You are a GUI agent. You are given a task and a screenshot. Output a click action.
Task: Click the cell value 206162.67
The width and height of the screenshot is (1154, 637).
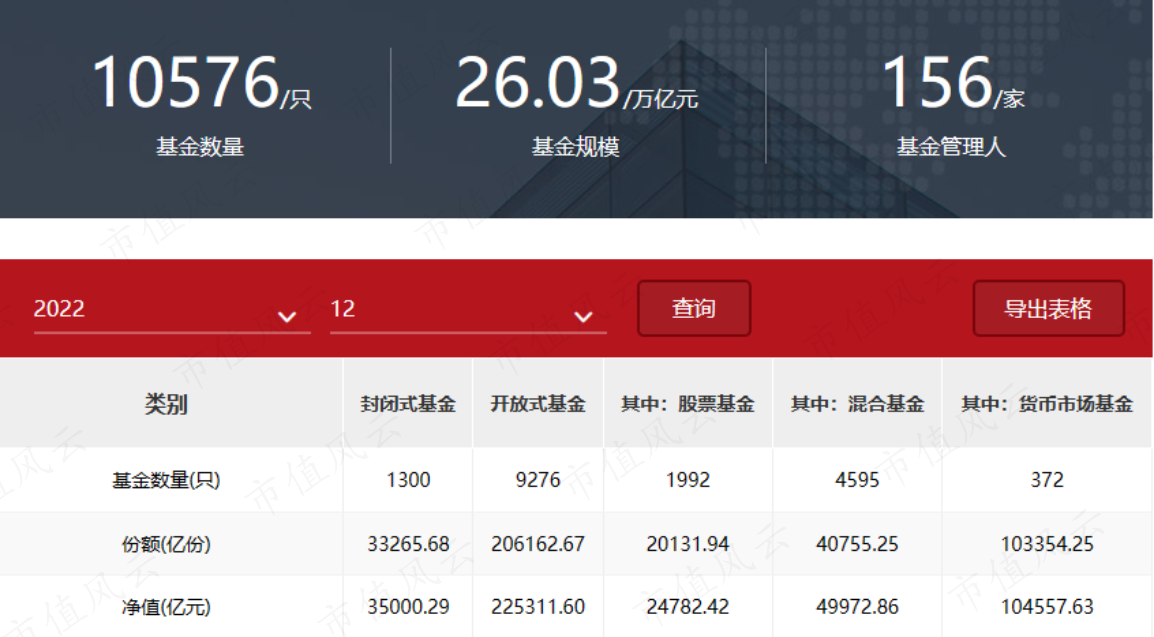click(538, 544)
